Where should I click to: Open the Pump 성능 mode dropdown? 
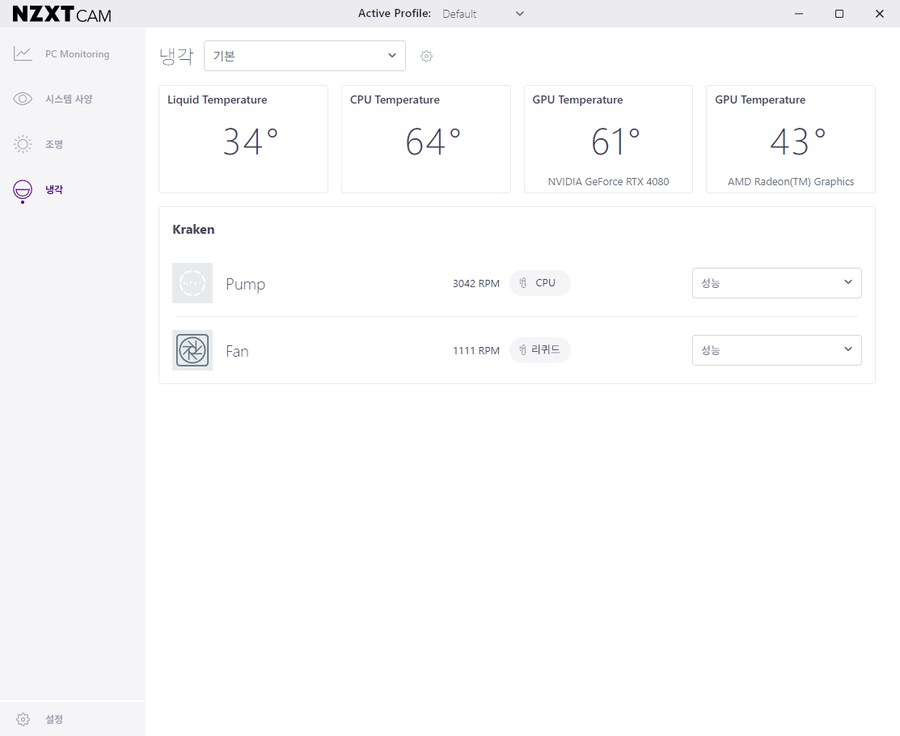pos(777,283)
